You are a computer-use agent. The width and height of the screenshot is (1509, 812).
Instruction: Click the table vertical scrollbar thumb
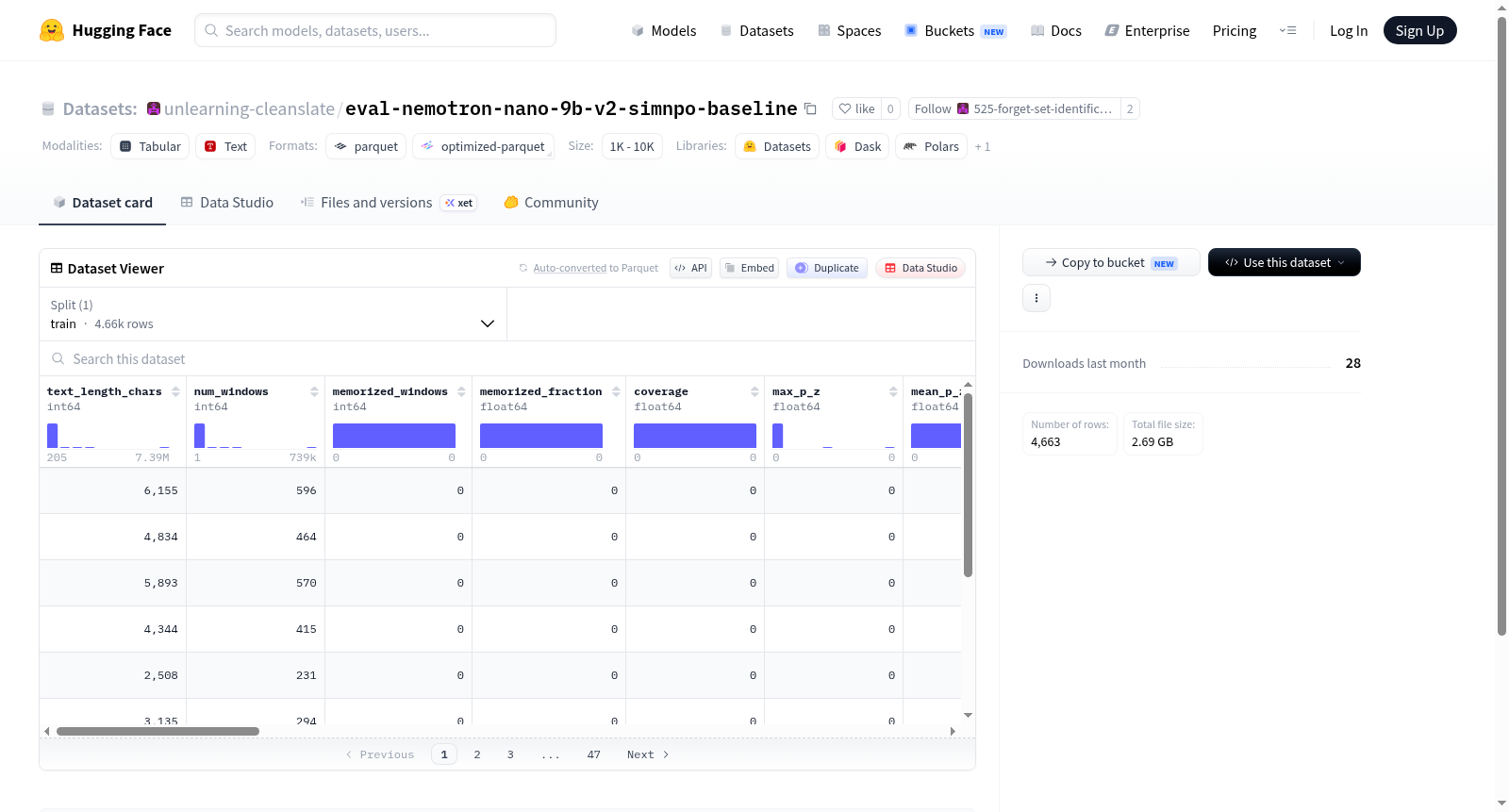pos(968,485)
